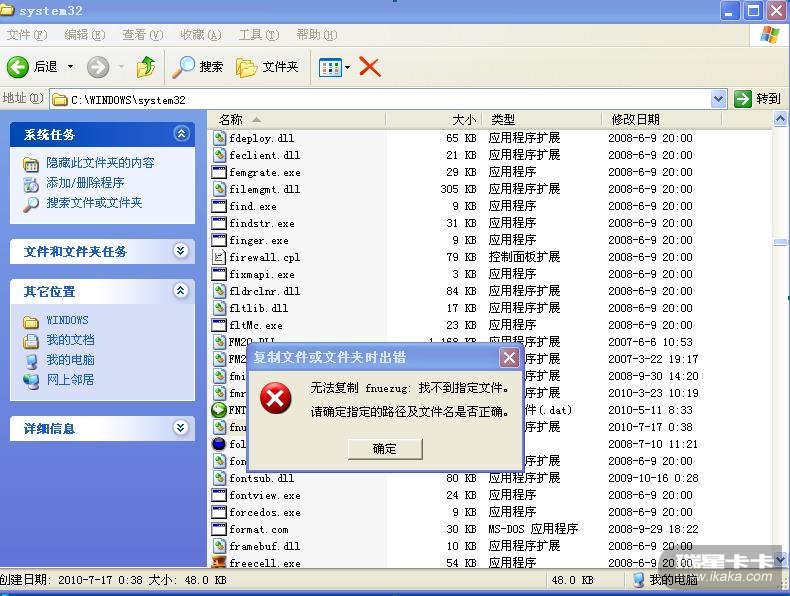Select the find.exe file icon
The image size is (790, 596).
pyautogui.click(x=219, y=206)
